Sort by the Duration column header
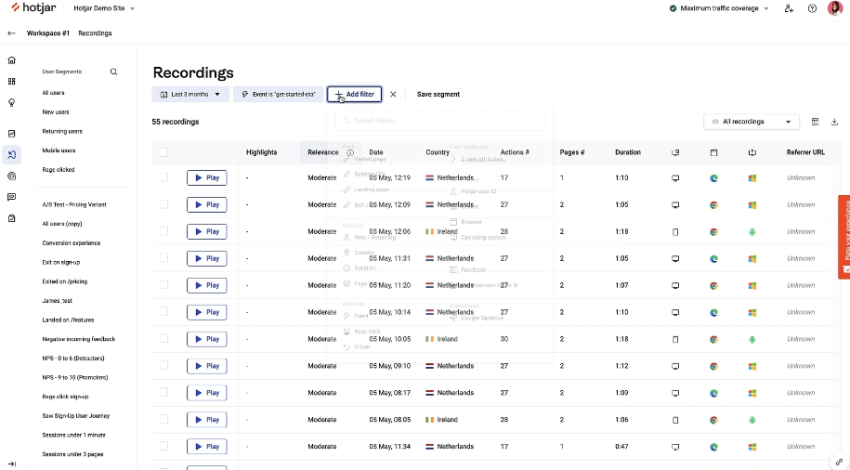Viewport: 850px width, 470px height. pos(628,152)
